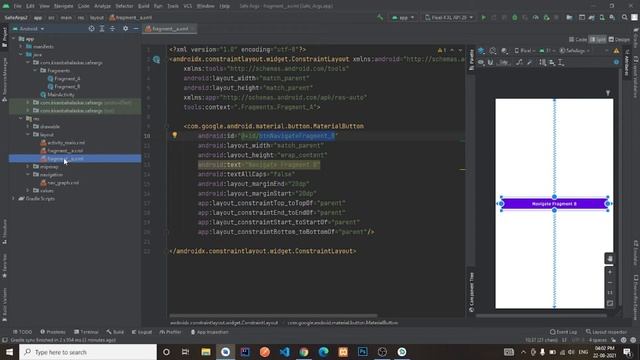Open the Terminal tool window
The image size is (640, 360).
tap(86, 332)
